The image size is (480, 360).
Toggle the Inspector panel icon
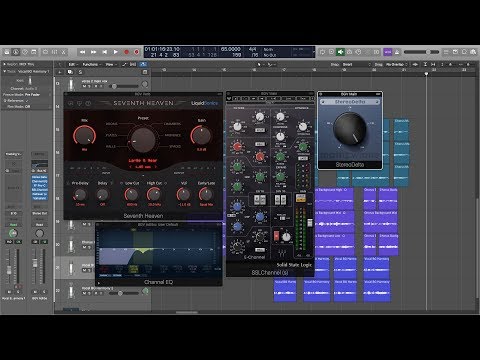tap(16, 52)
